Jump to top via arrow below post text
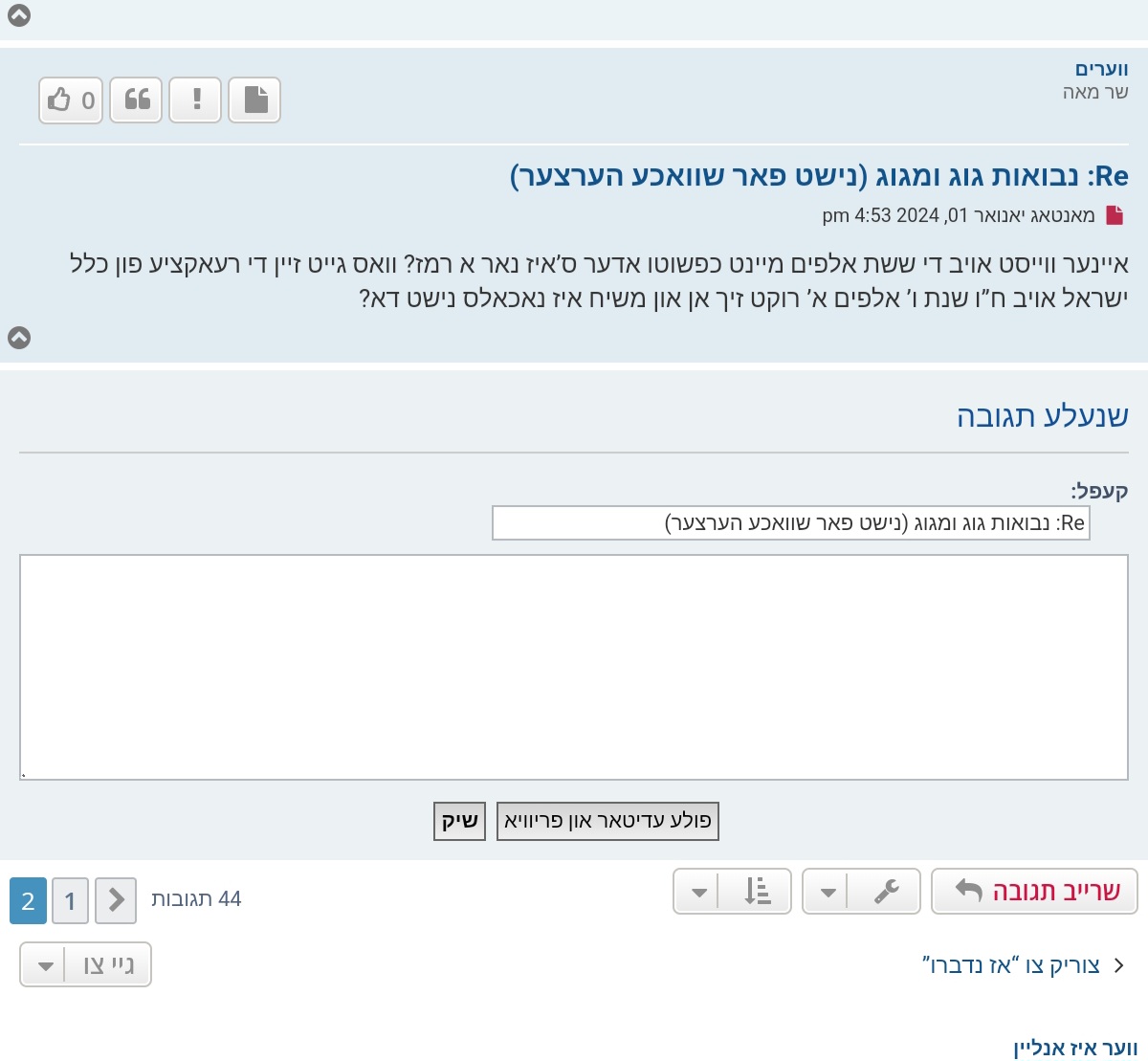The width and height of the screenshot is (1148, 1061). pos(19,338)
